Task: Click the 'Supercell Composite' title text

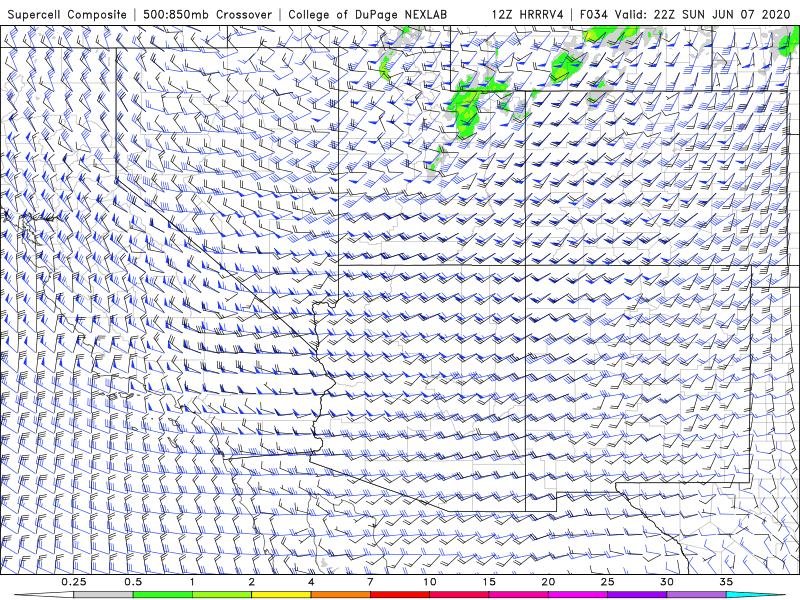Action: [67, 15]
